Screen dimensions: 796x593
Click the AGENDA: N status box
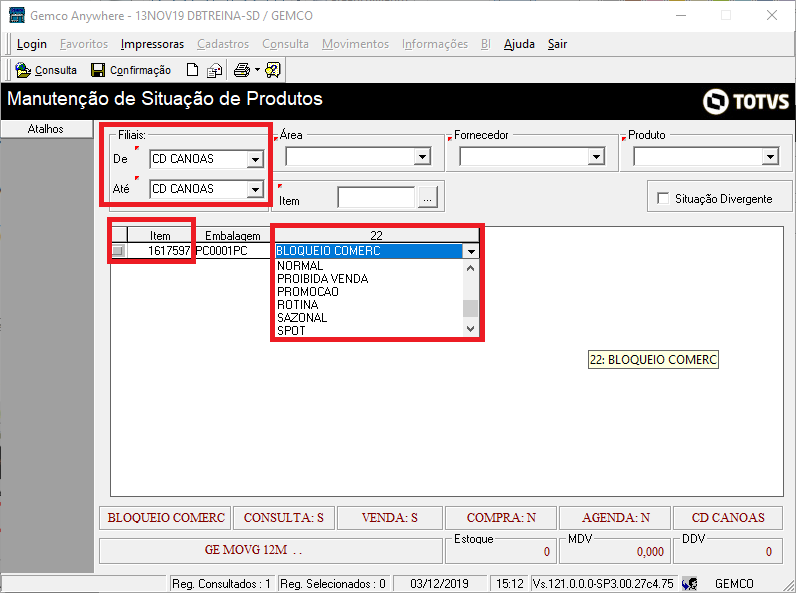click(615, 518)
